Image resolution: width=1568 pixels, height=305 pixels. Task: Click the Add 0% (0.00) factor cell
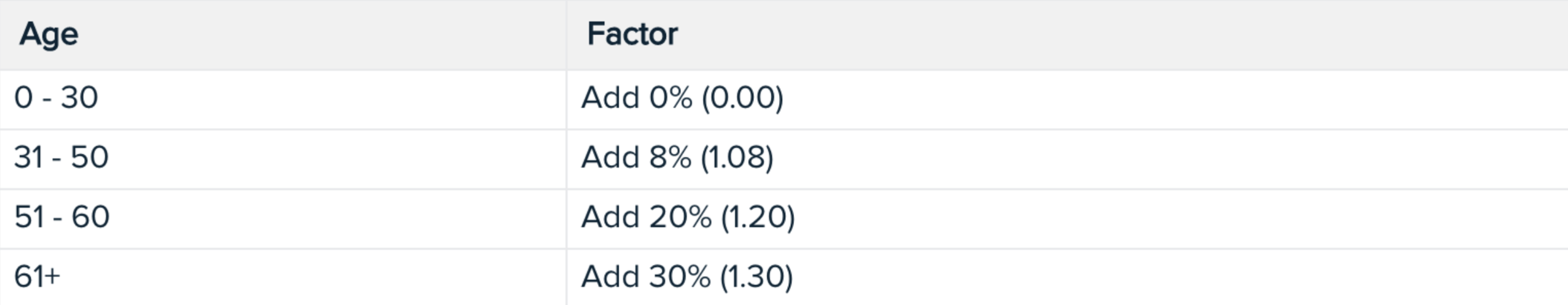coord(1067,99)
